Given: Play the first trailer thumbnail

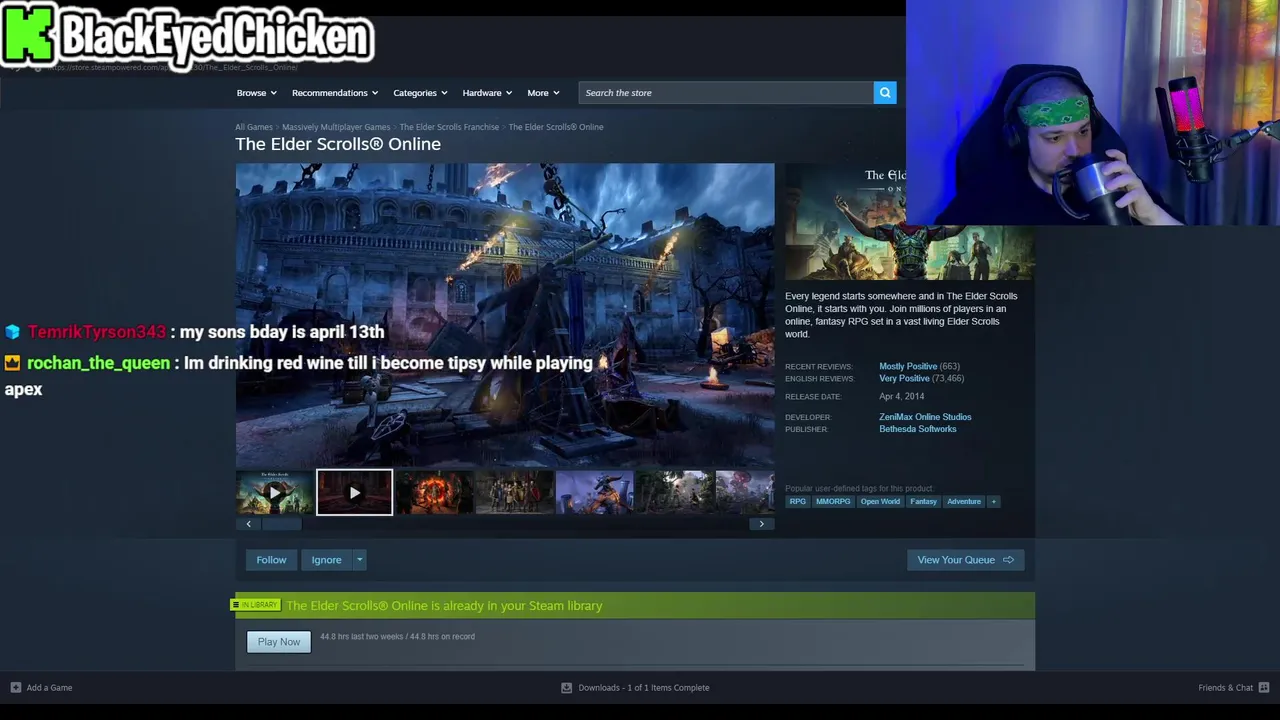Looking at the screenshot, I should click(274, 492).
